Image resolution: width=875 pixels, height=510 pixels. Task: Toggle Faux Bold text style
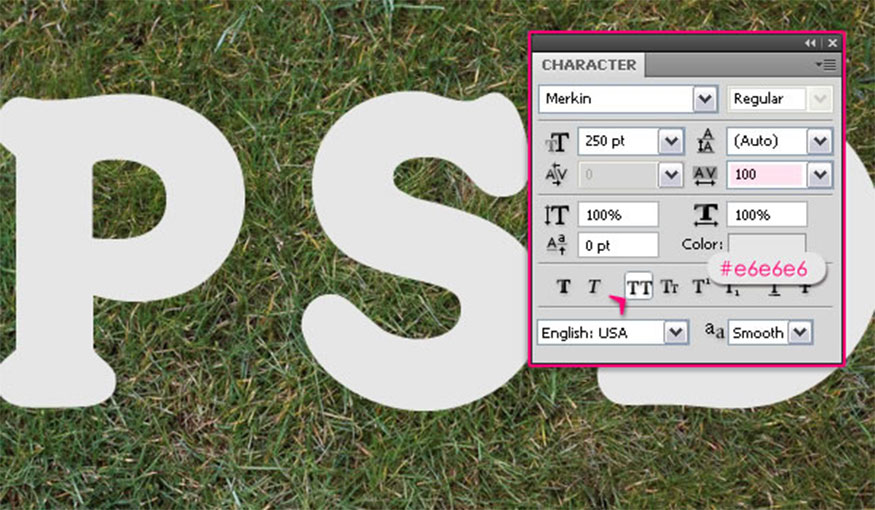click(x=564, y=287)
